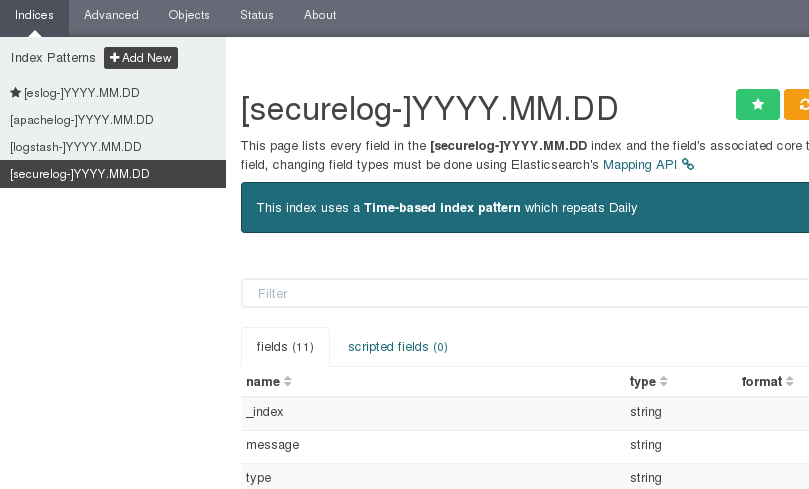Click the orange refresh field list button
The height and width of the screenshot is (489, 809).
pyautogui.click(x=797, y=104)
